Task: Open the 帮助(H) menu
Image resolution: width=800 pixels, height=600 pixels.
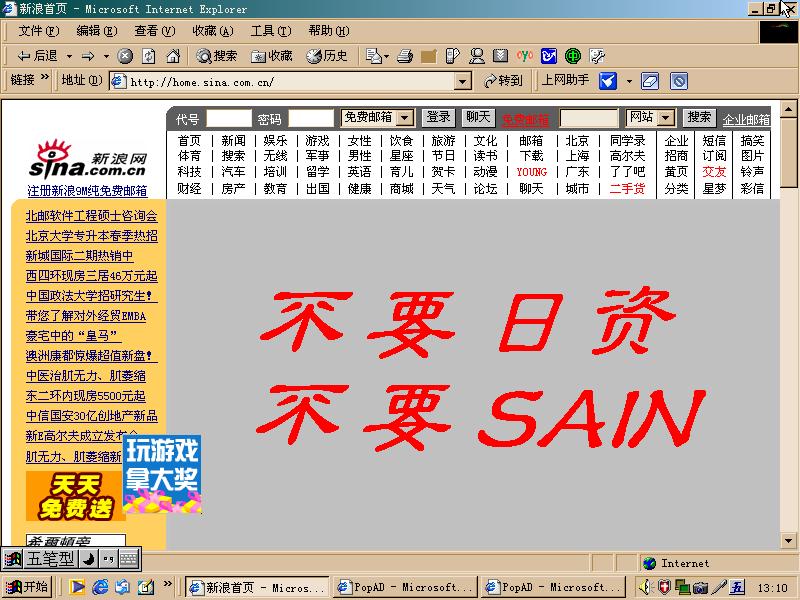Action: click(x=329, y=31)
